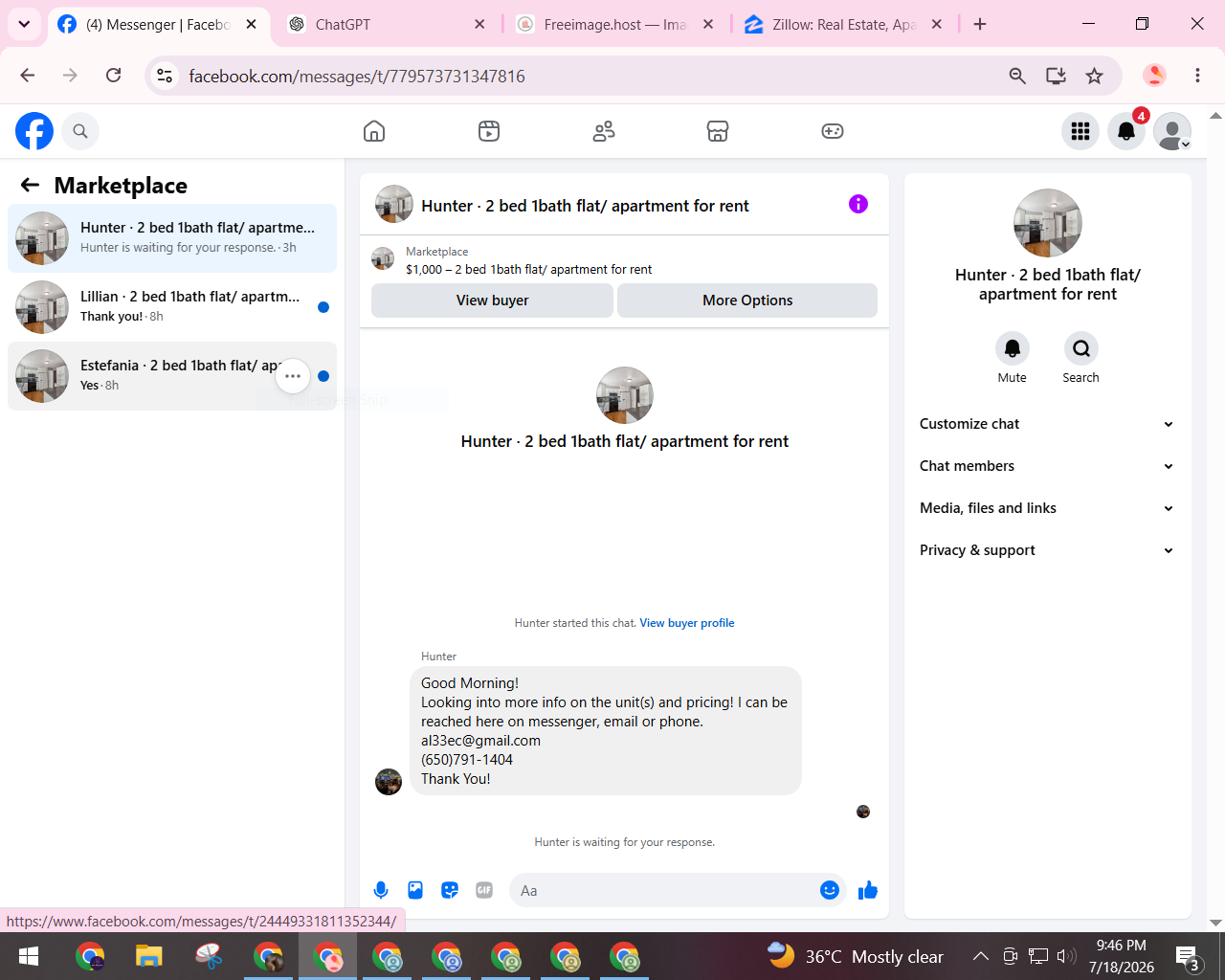Open options menu for Estefania chat
The height and width of the screenshot is (980, 1225).
[x=293, y=376]
